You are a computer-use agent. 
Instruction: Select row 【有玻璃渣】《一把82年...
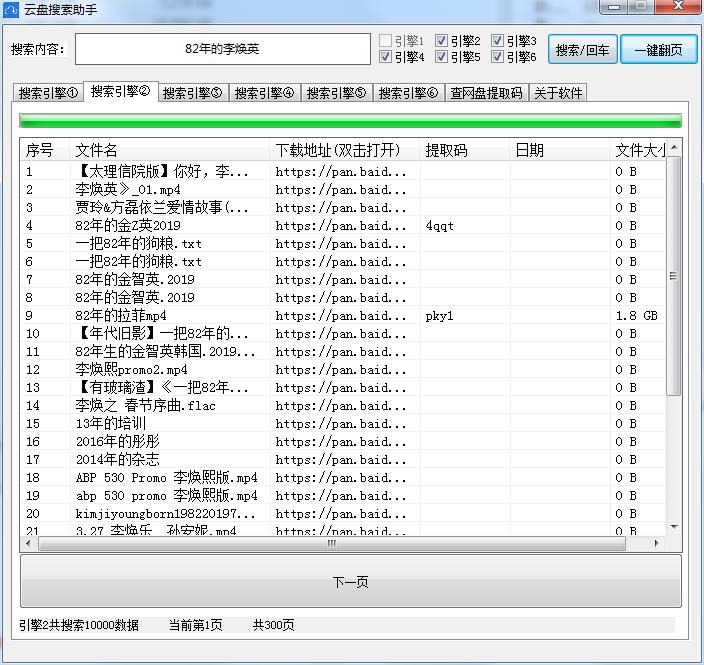343,388
